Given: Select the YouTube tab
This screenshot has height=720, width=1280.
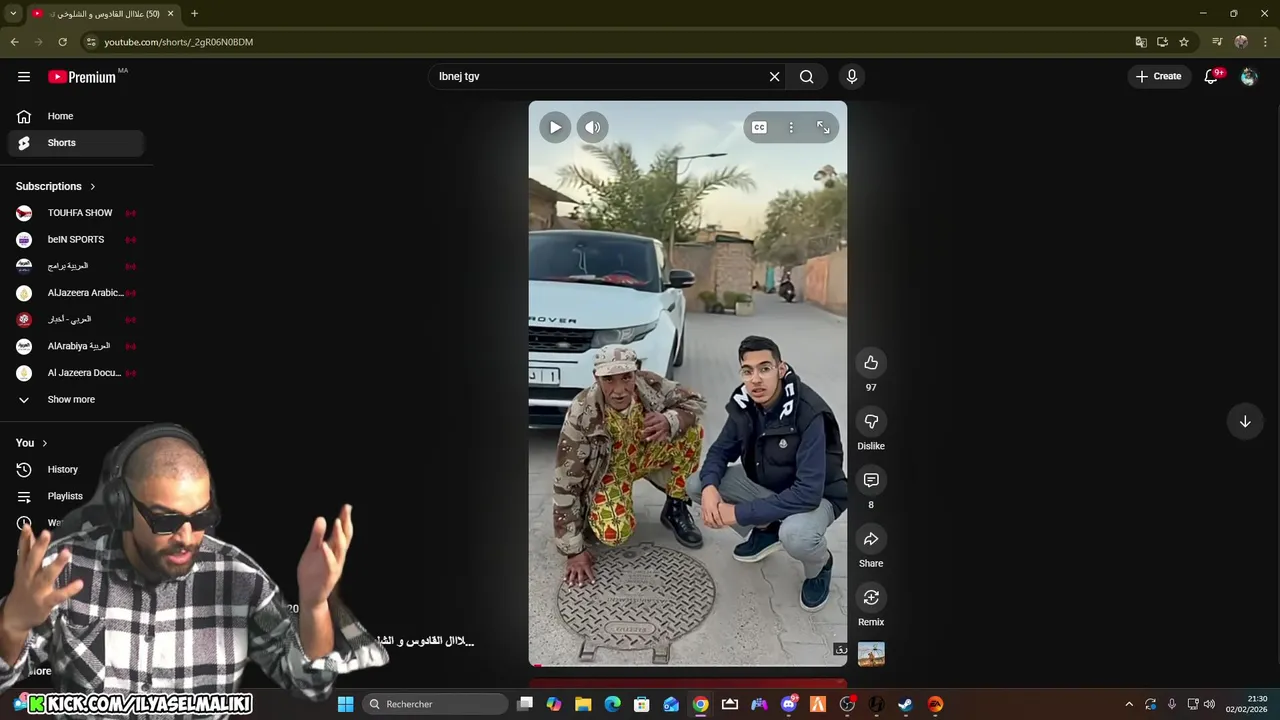Looking at the screenshot, I should pos(103,13).
